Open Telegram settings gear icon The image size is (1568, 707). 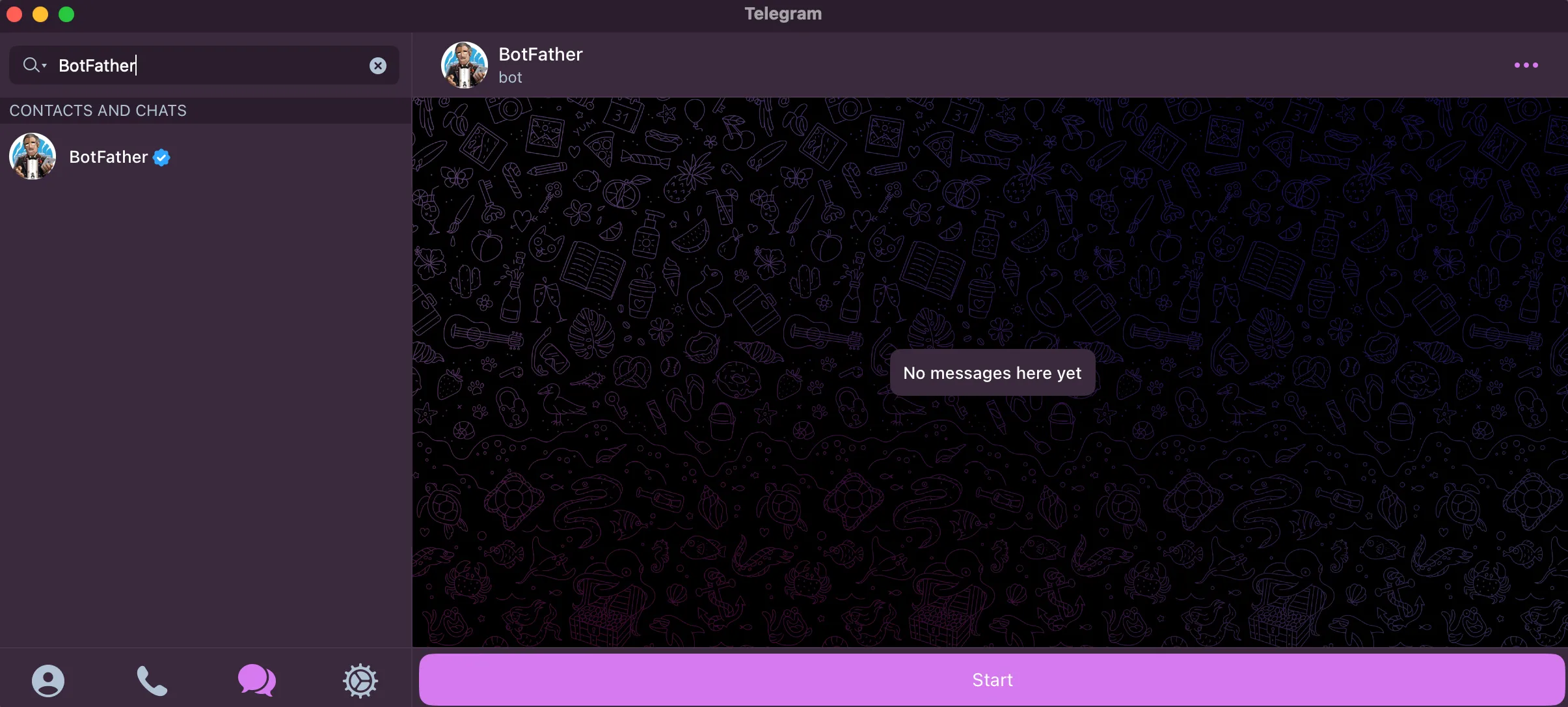[x=360, y=679]
